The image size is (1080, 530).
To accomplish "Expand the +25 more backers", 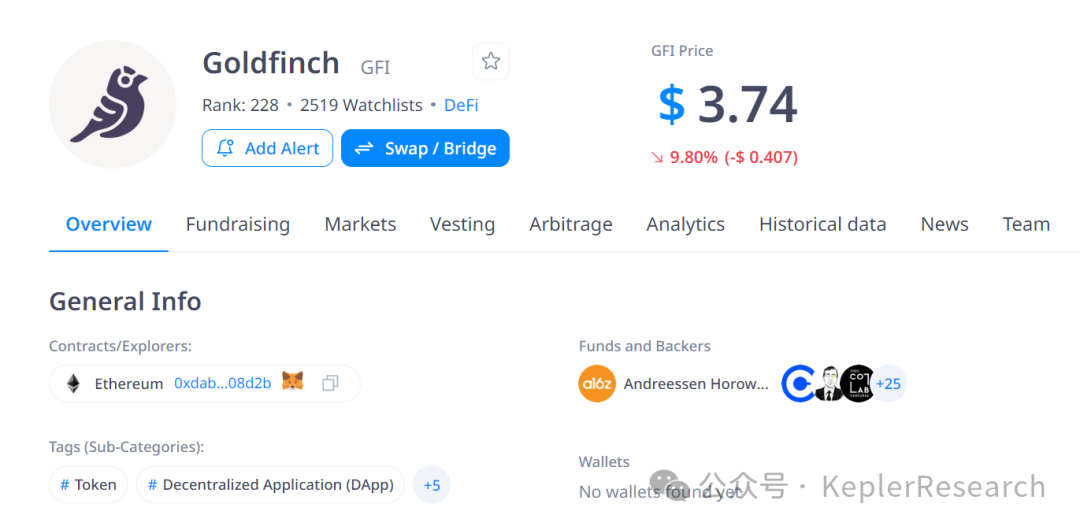I will tap(888, 384).
